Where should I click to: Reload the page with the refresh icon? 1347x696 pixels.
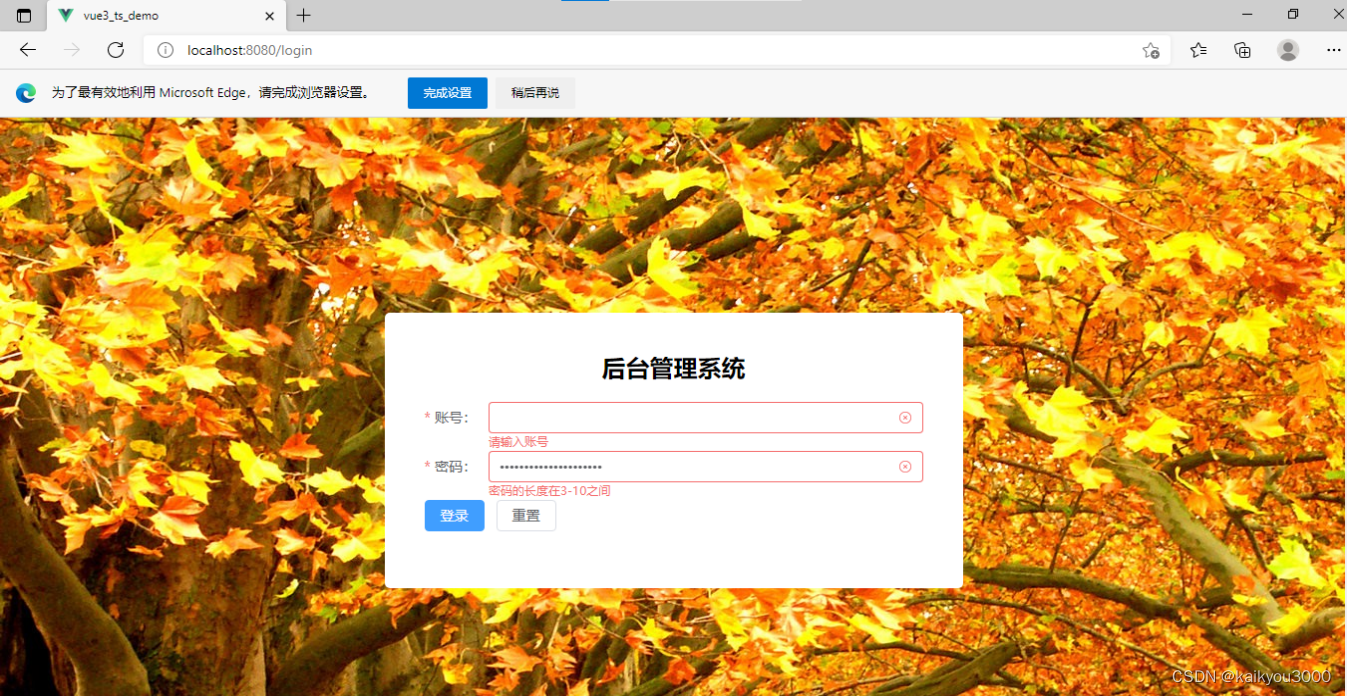point(114,49)
